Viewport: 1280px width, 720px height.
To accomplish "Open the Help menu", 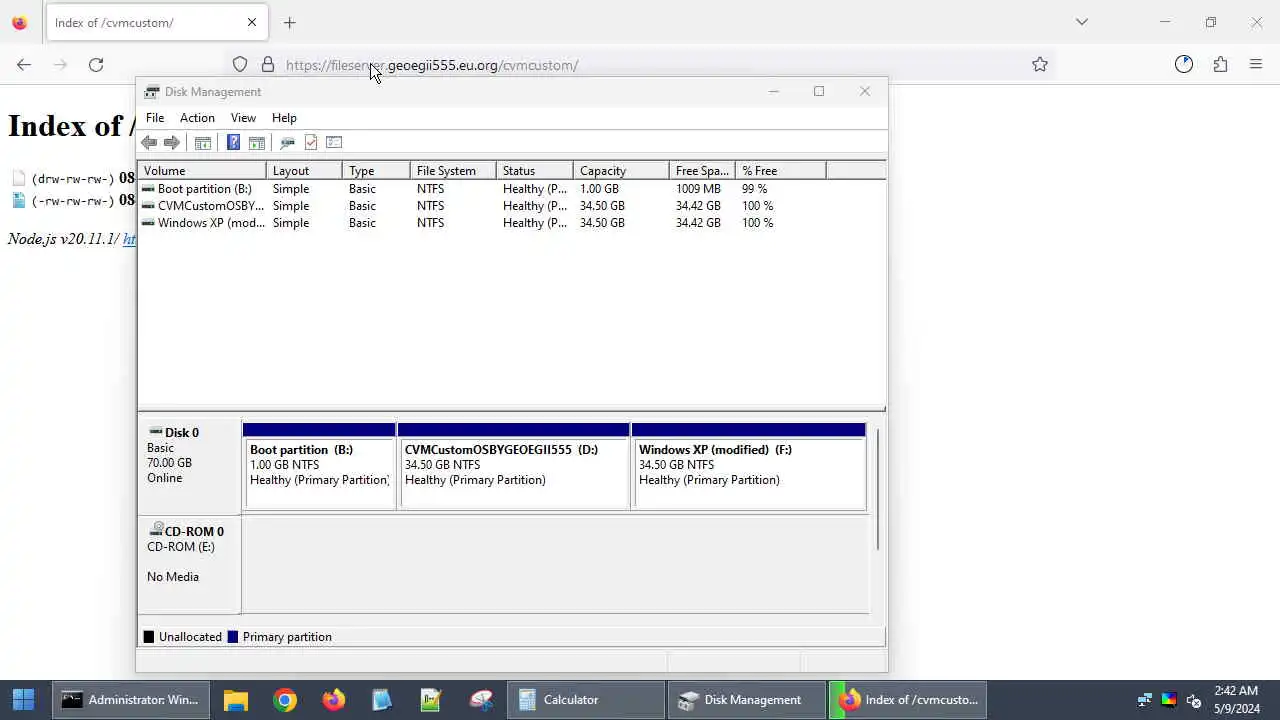I will (x=284, y=117).
